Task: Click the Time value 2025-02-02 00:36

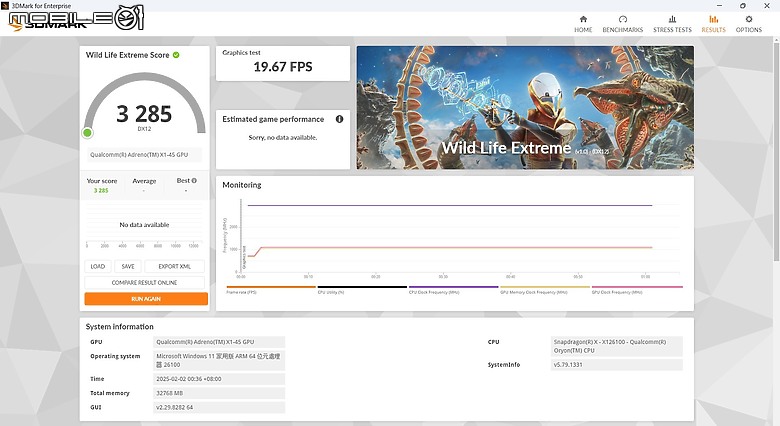Action: [219, 379]
